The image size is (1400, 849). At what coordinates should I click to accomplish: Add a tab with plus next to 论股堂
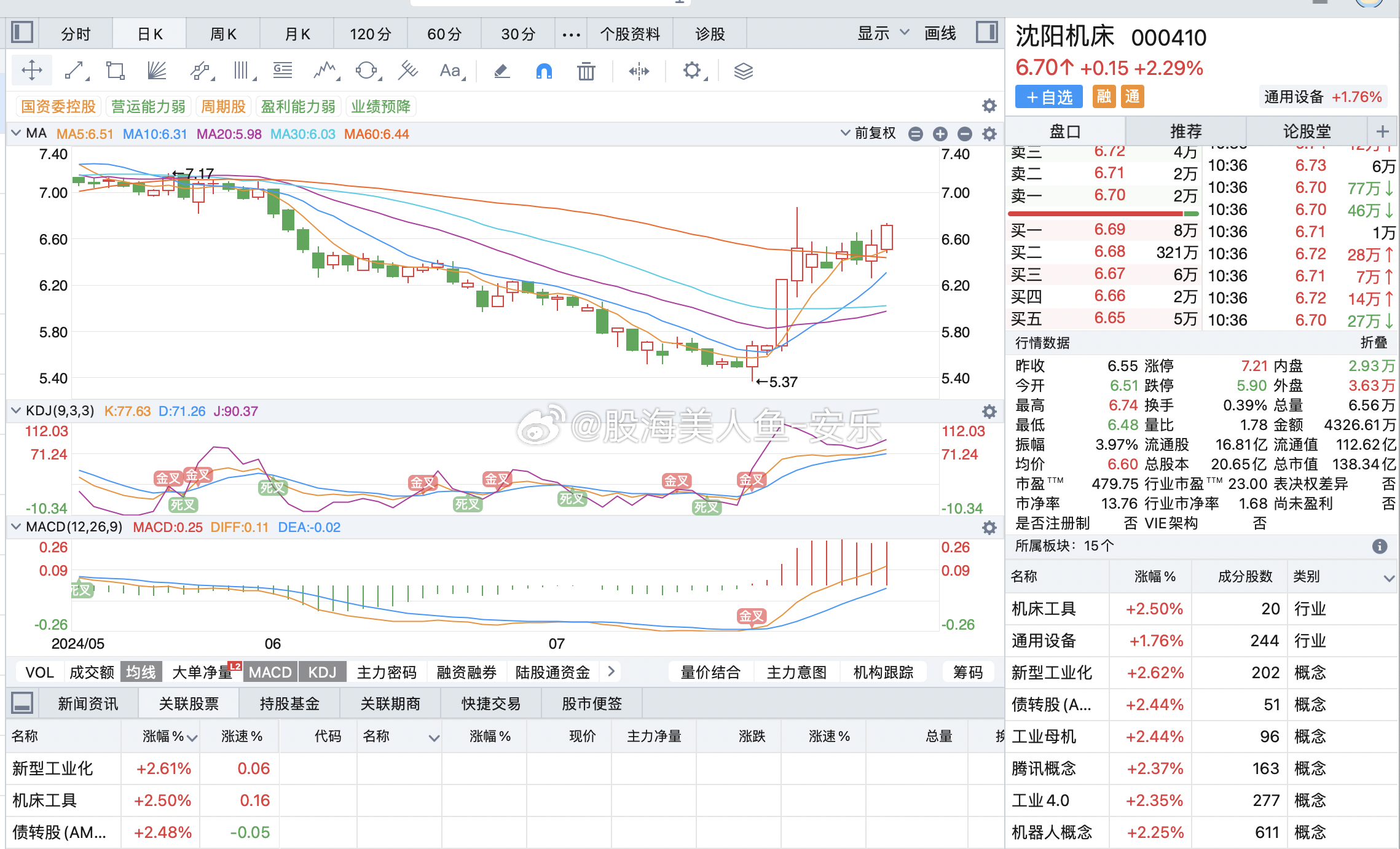click(1382, 131)
